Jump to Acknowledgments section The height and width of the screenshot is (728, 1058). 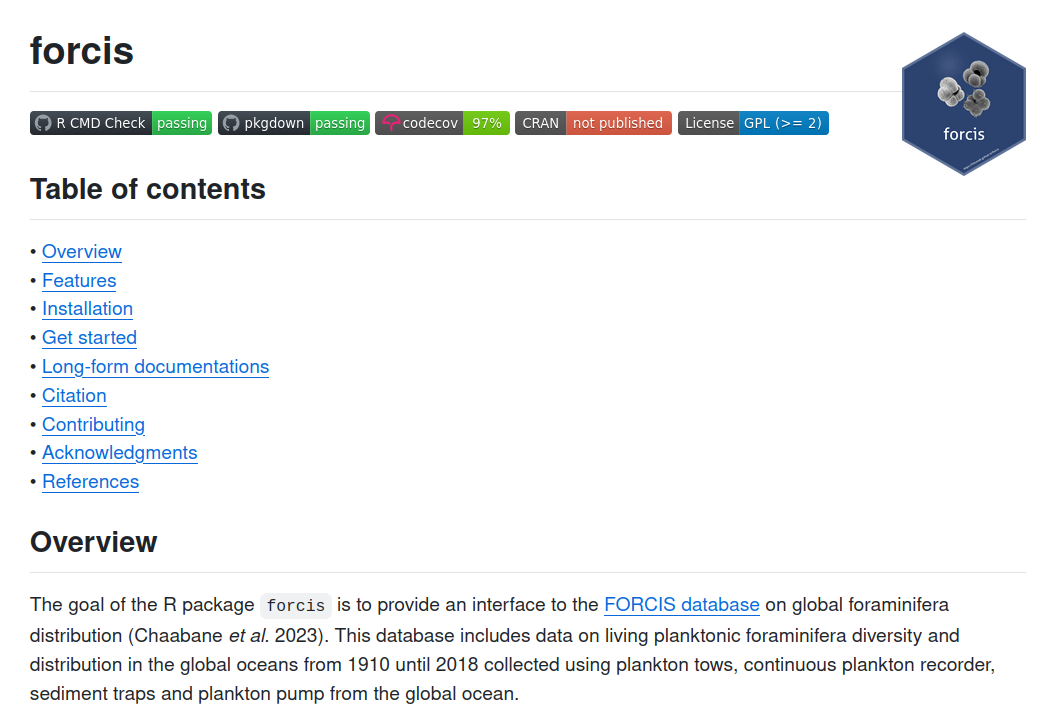tap(119, 453)
